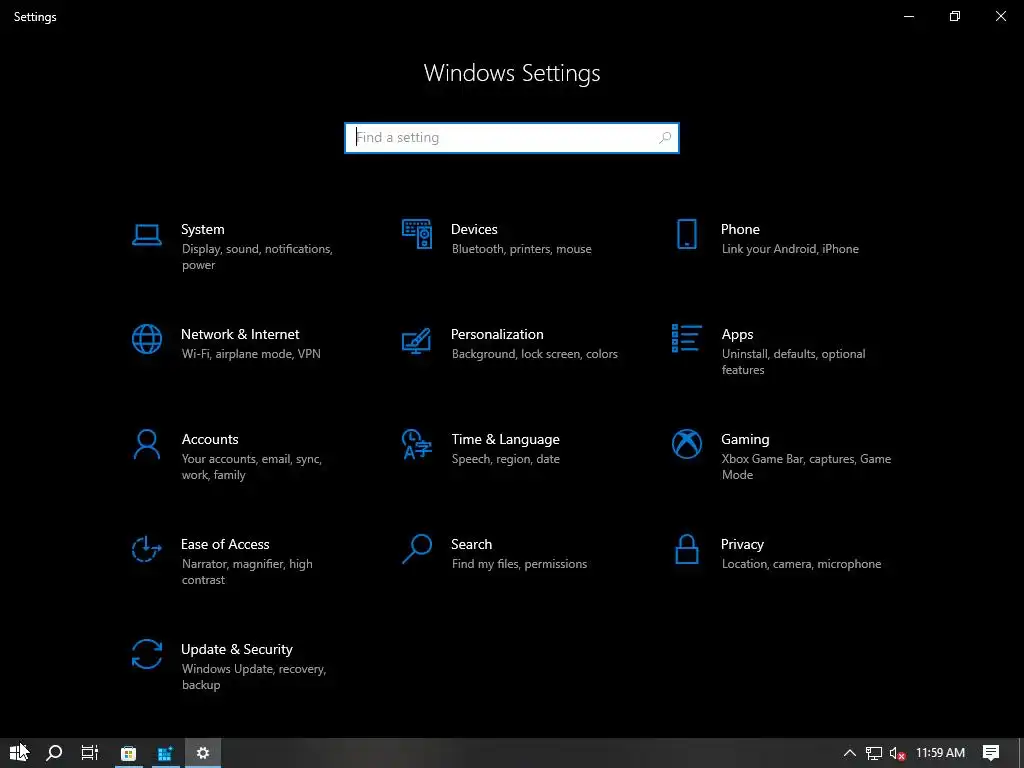Screen dimensions: 1024x768
Task: Click 'Xbox Game Bar, captures, Game Mode' text
Action: click(806, 467)
